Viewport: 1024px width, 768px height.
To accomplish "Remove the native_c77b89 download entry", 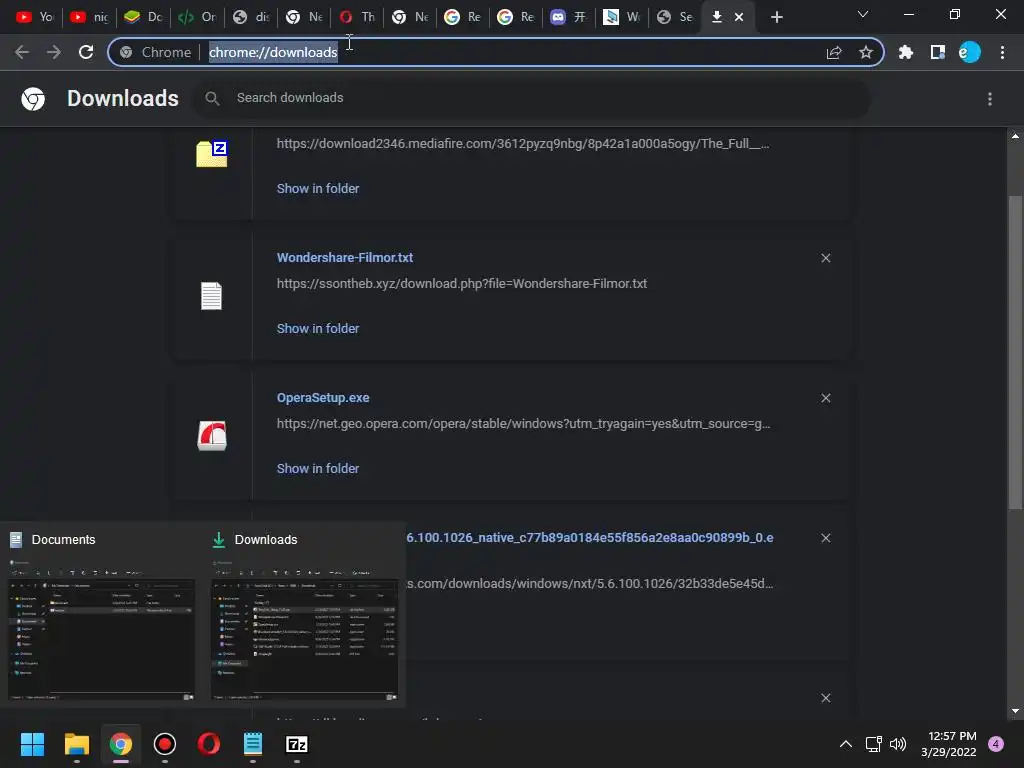I will pyautogui.click(x=825, y=538).
